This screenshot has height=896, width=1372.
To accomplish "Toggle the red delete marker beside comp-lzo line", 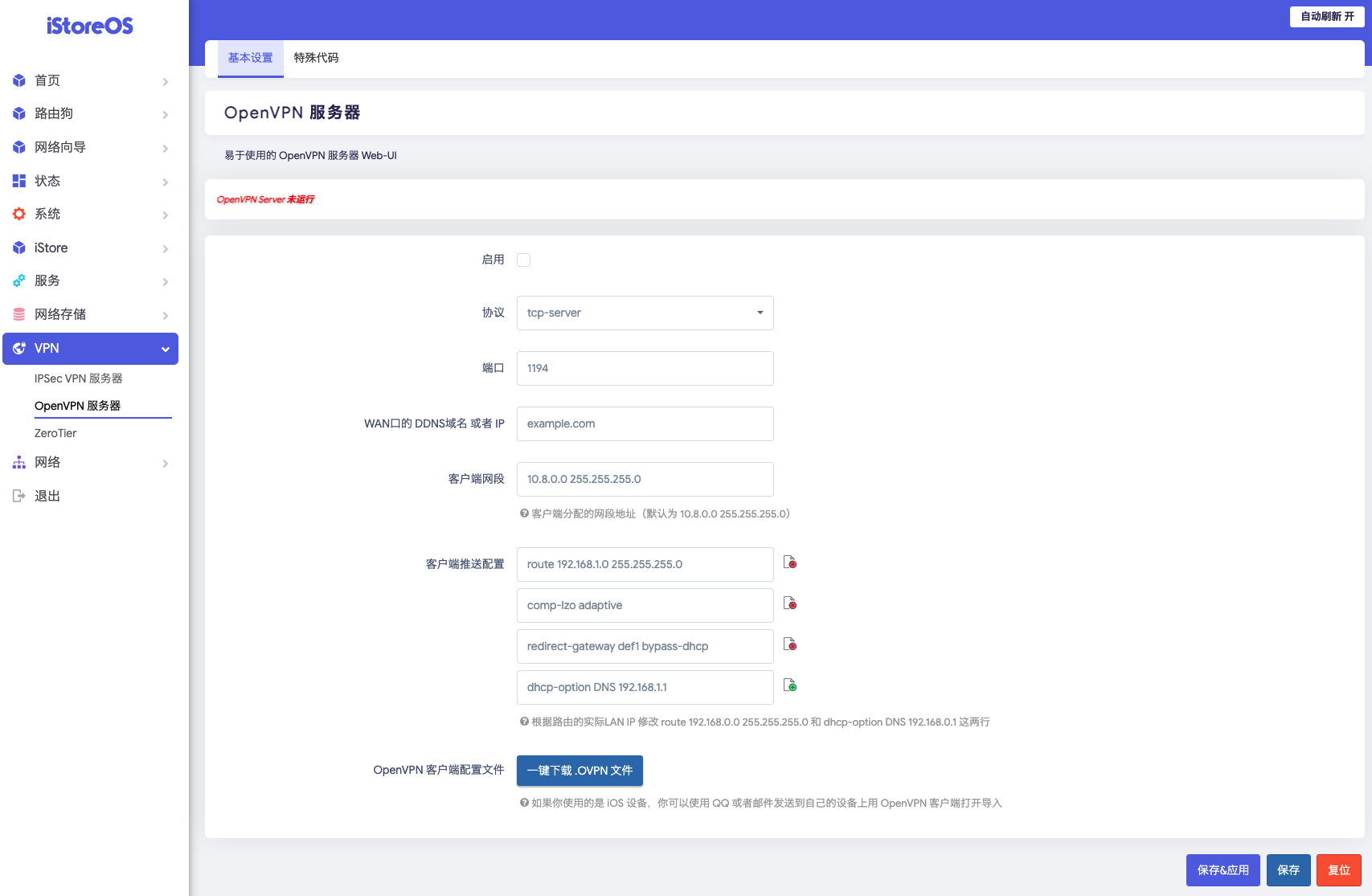I will tap(791, 603).
